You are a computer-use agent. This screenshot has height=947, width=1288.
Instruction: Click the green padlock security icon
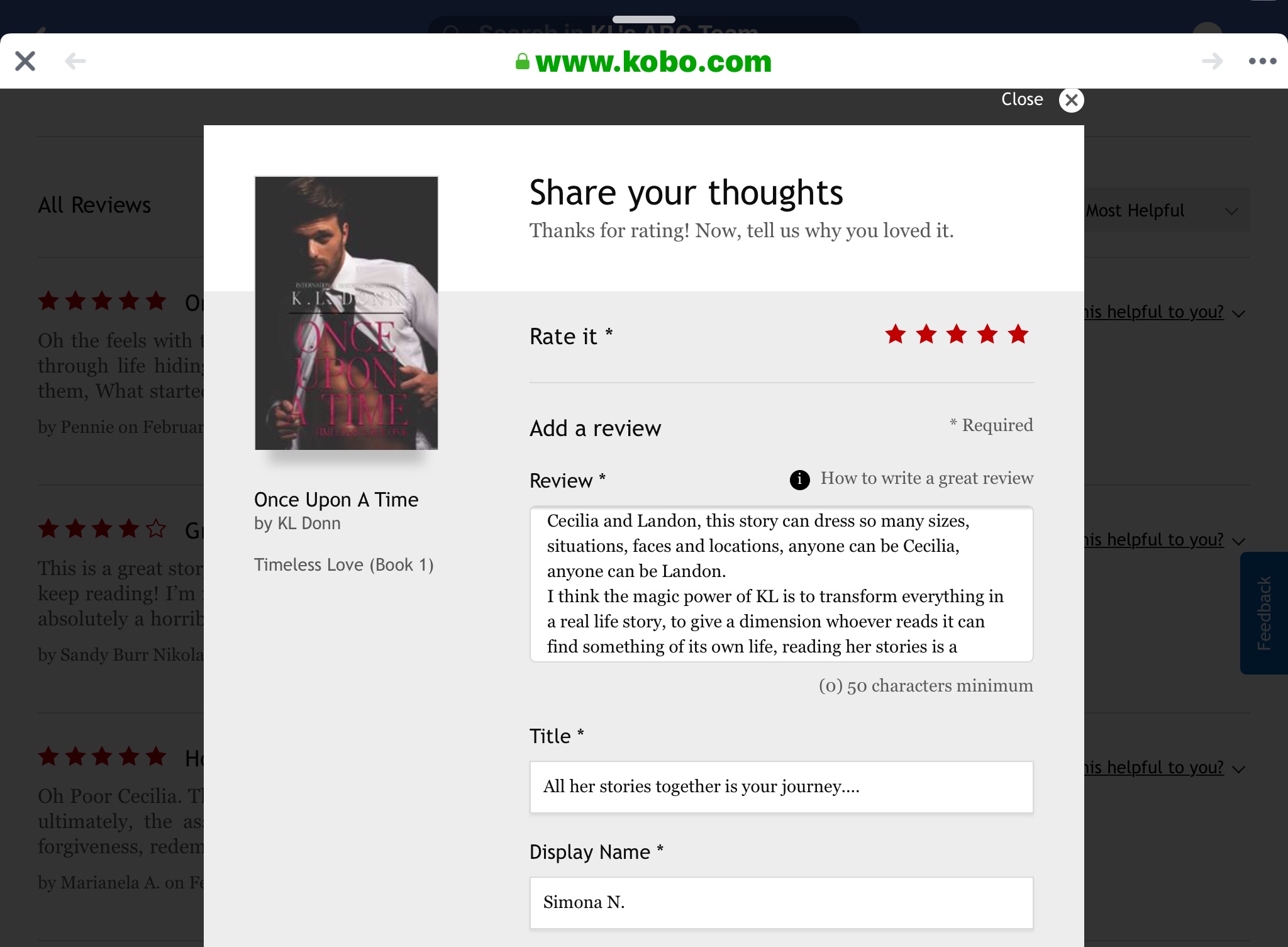tap(522, 62)
